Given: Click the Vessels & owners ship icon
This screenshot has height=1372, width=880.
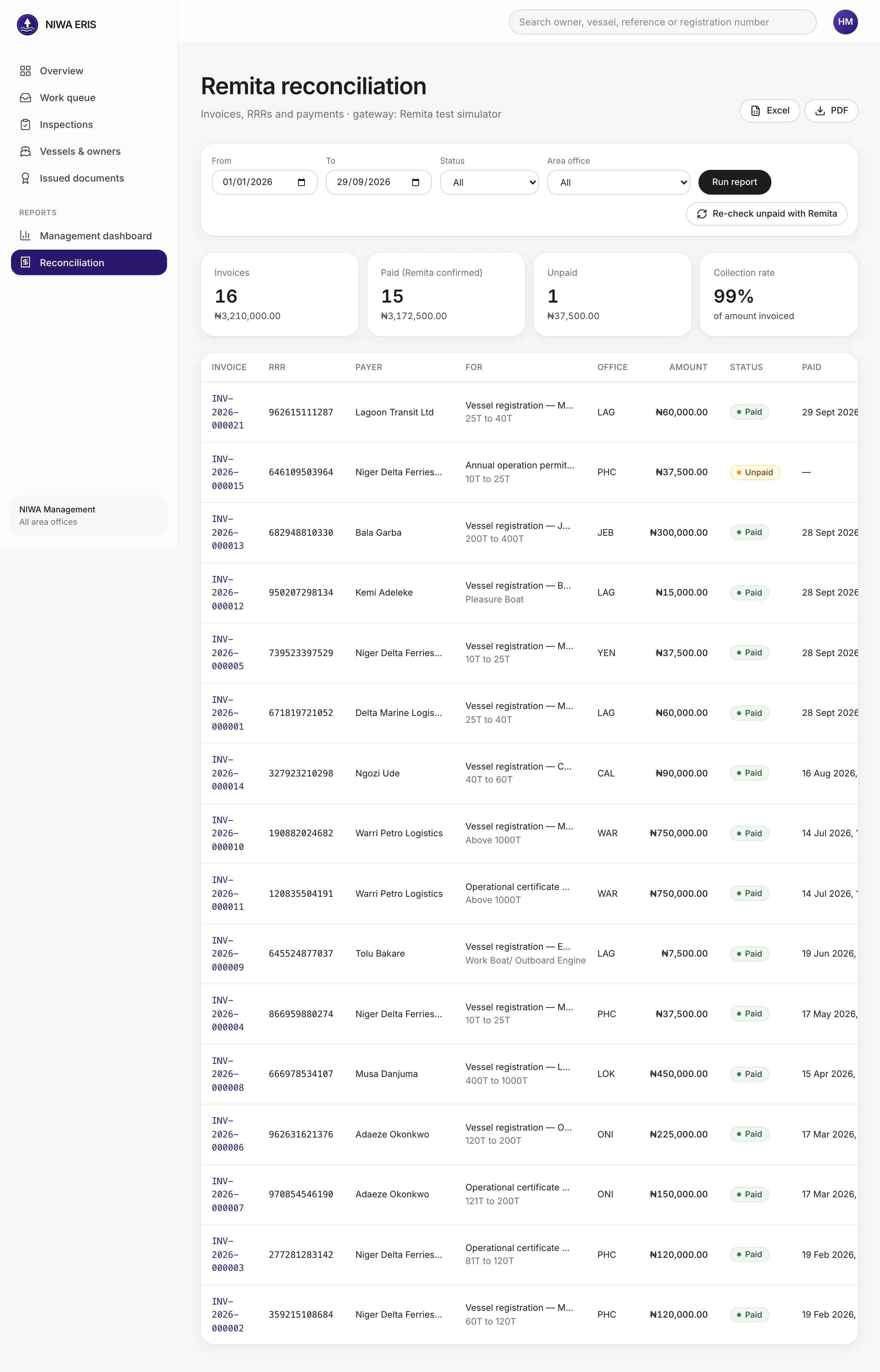Looking at the screenshot, I should [25, 151].
